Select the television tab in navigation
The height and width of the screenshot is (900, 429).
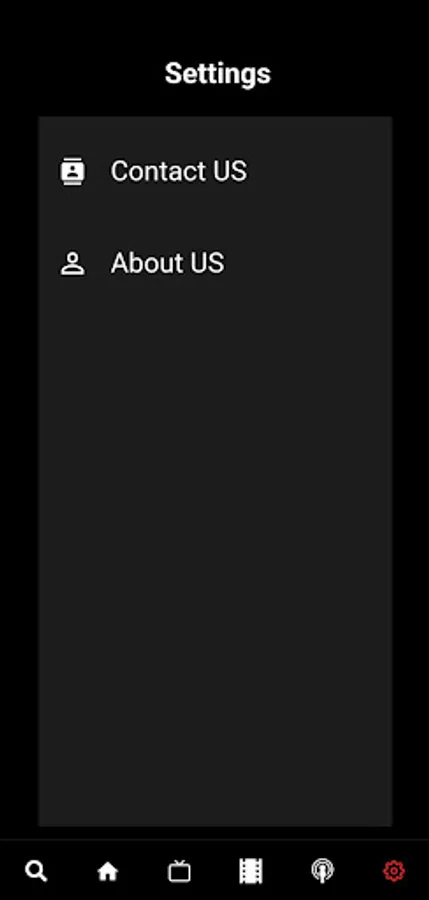pyautogui.click(x=179, y=871)
